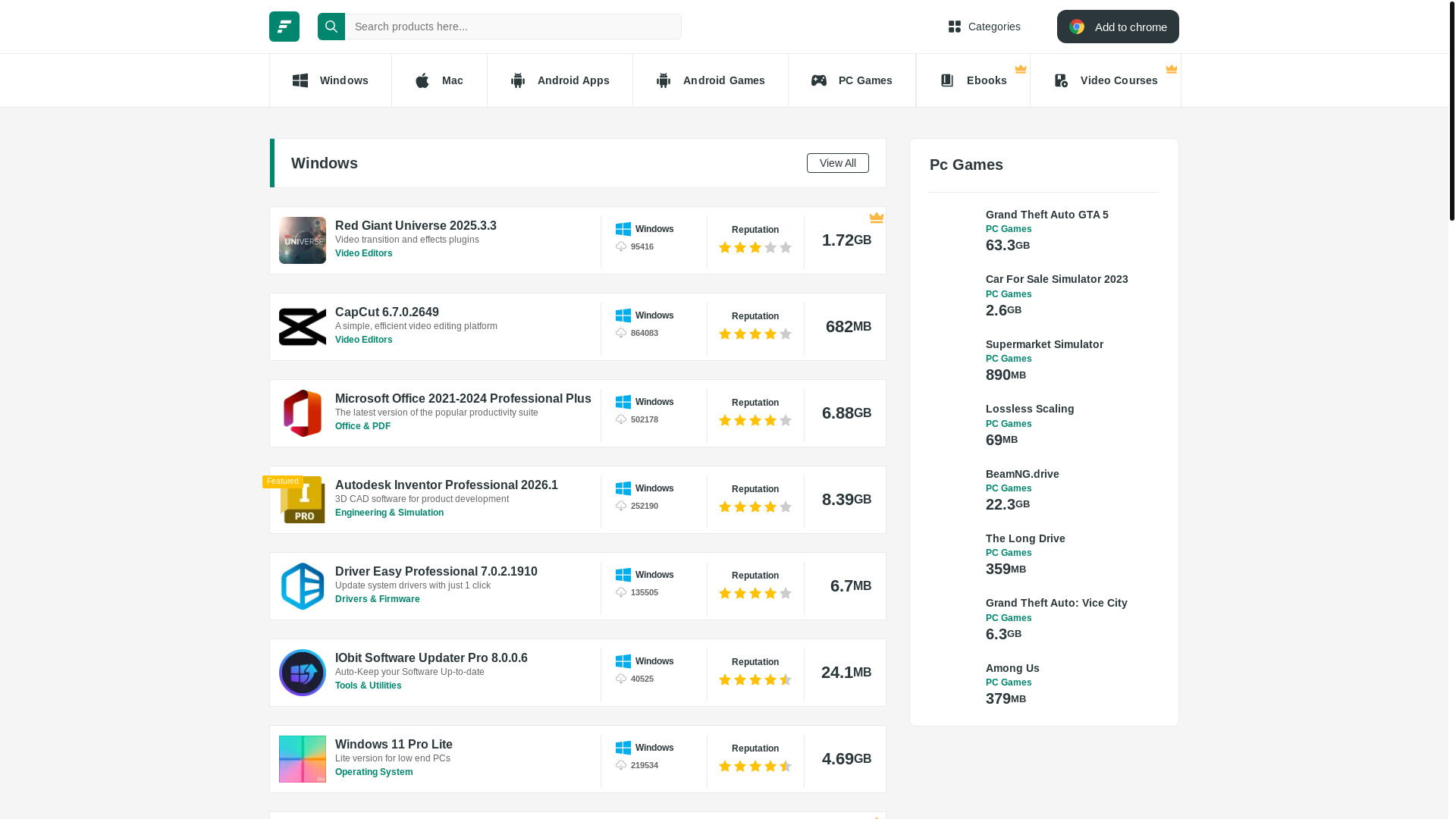Image resolution: width=1456 pixels, height=819 pixels.
Task: Open IObit Software Updater Pro 8.0.0.6 link
Action: coord(431,657)
